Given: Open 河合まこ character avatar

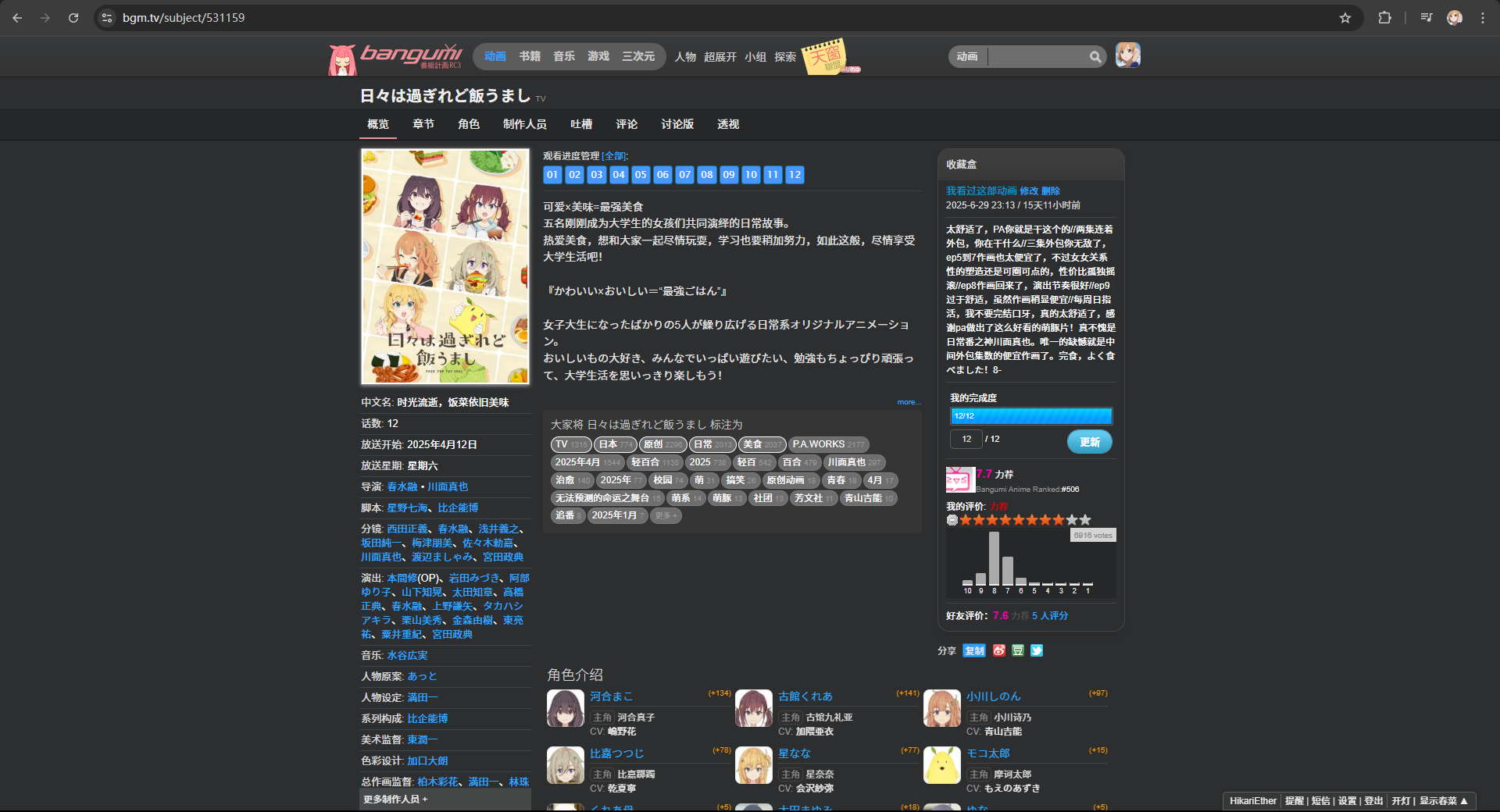Looking at the screenshot, I should click(566, 708).
